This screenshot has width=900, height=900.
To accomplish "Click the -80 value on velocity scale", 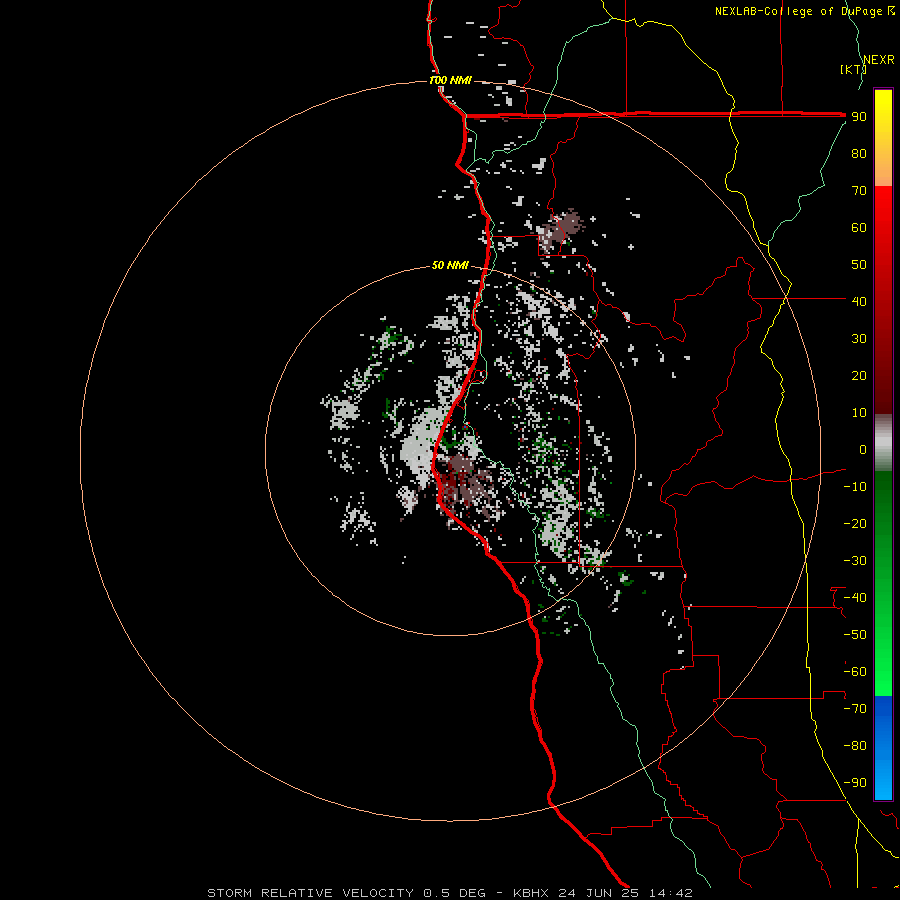I will [855, 746].
